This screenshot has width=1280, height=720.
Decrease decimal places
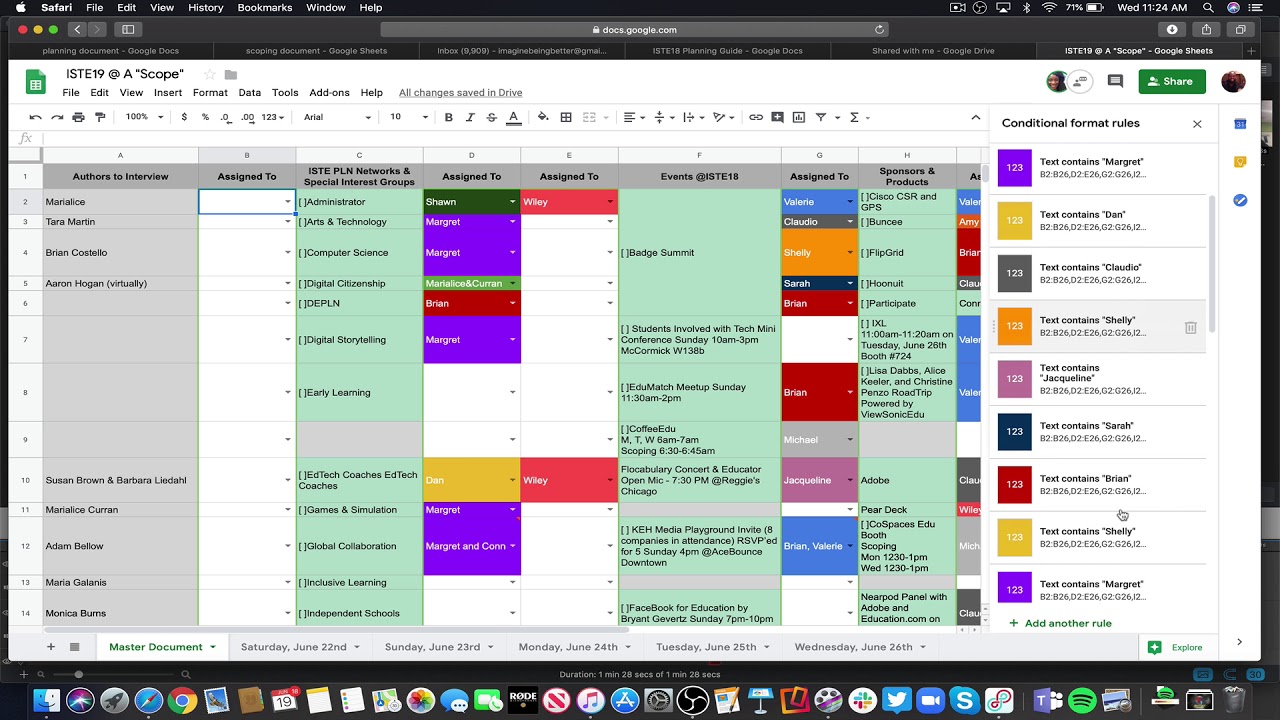[x=226, y=117]
